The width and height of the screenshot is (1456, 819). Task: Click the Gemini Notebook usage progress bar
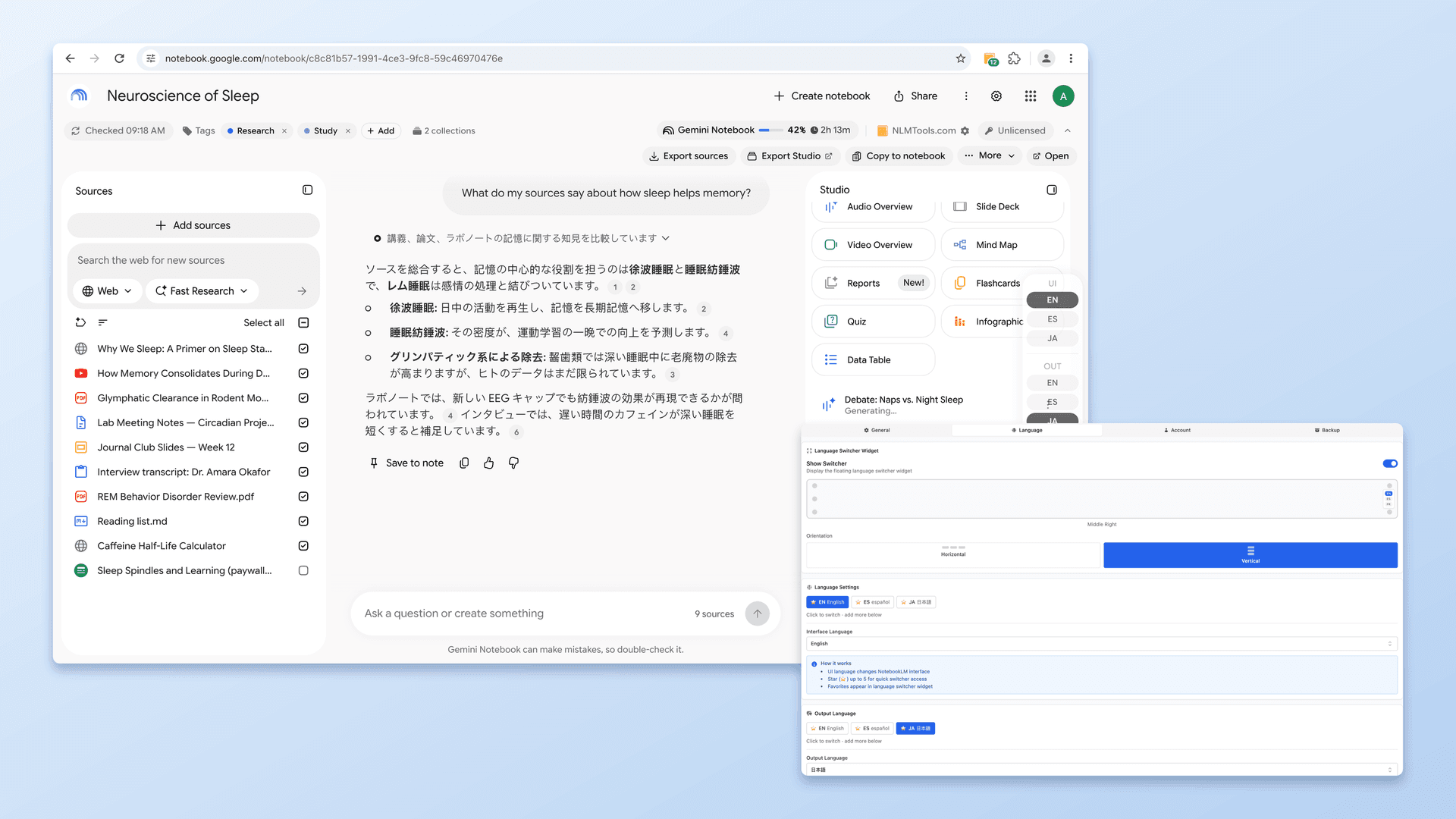tap(770, 130)
